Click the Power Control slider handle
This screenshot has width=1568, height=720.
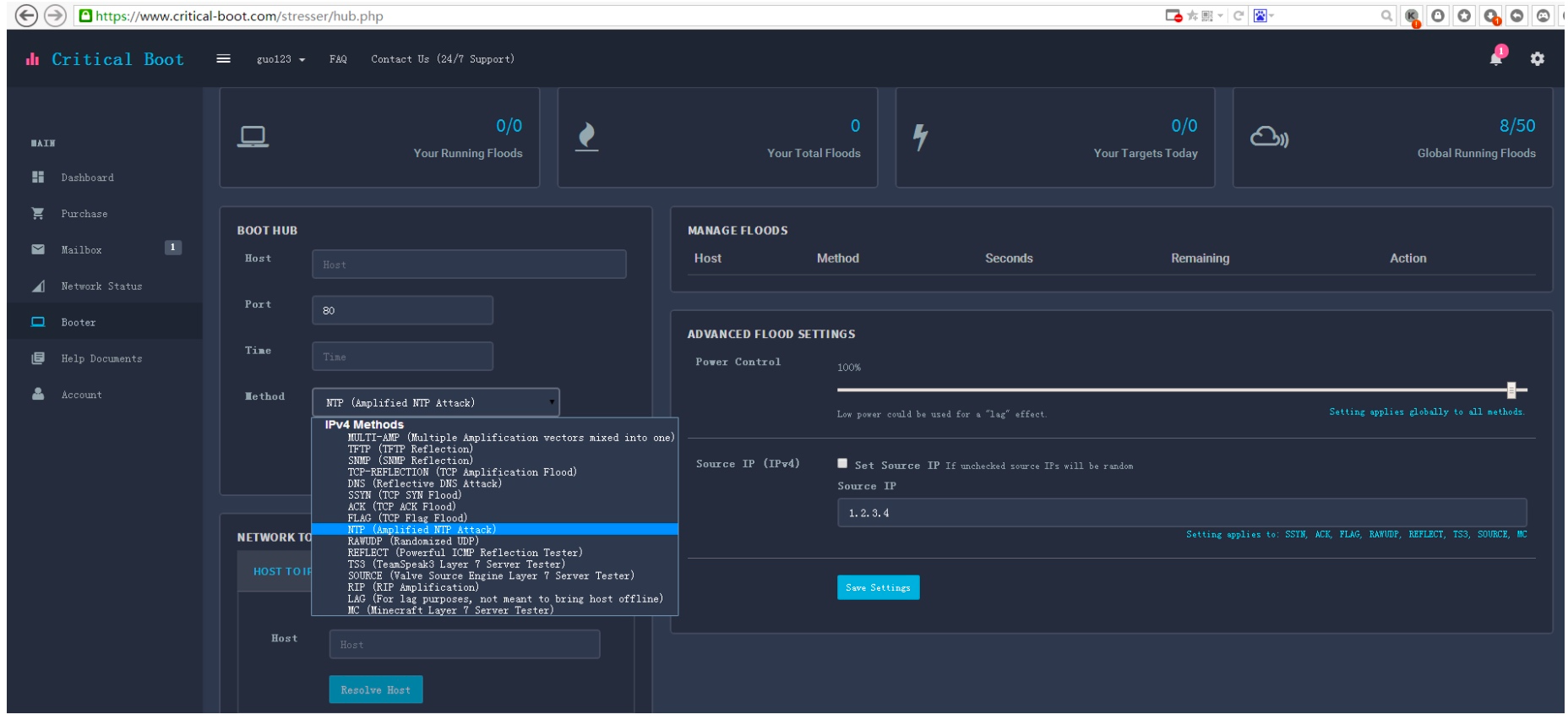[x=1511, y=390]
